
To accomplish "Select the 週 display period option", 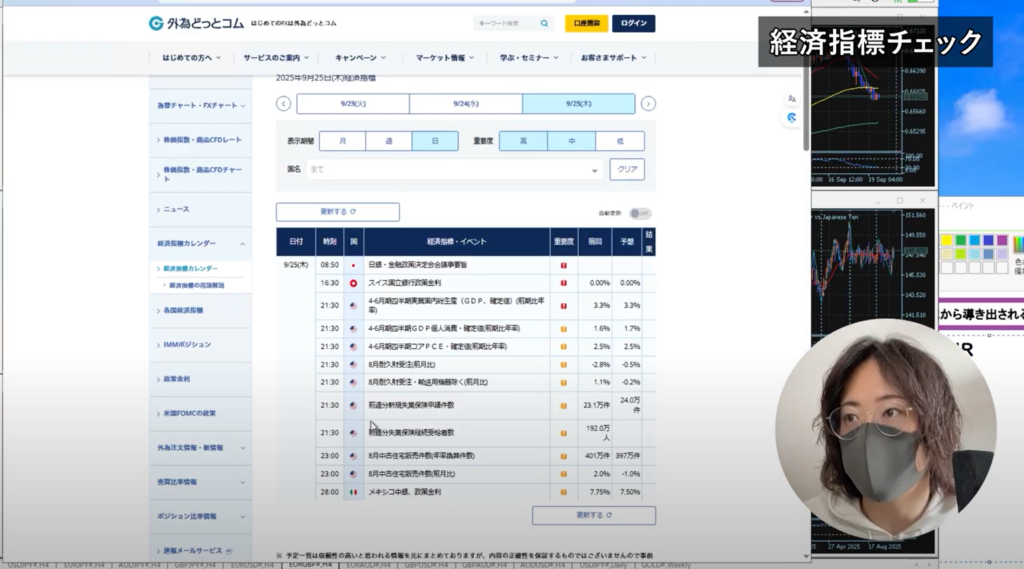I will tap(389, 141).
